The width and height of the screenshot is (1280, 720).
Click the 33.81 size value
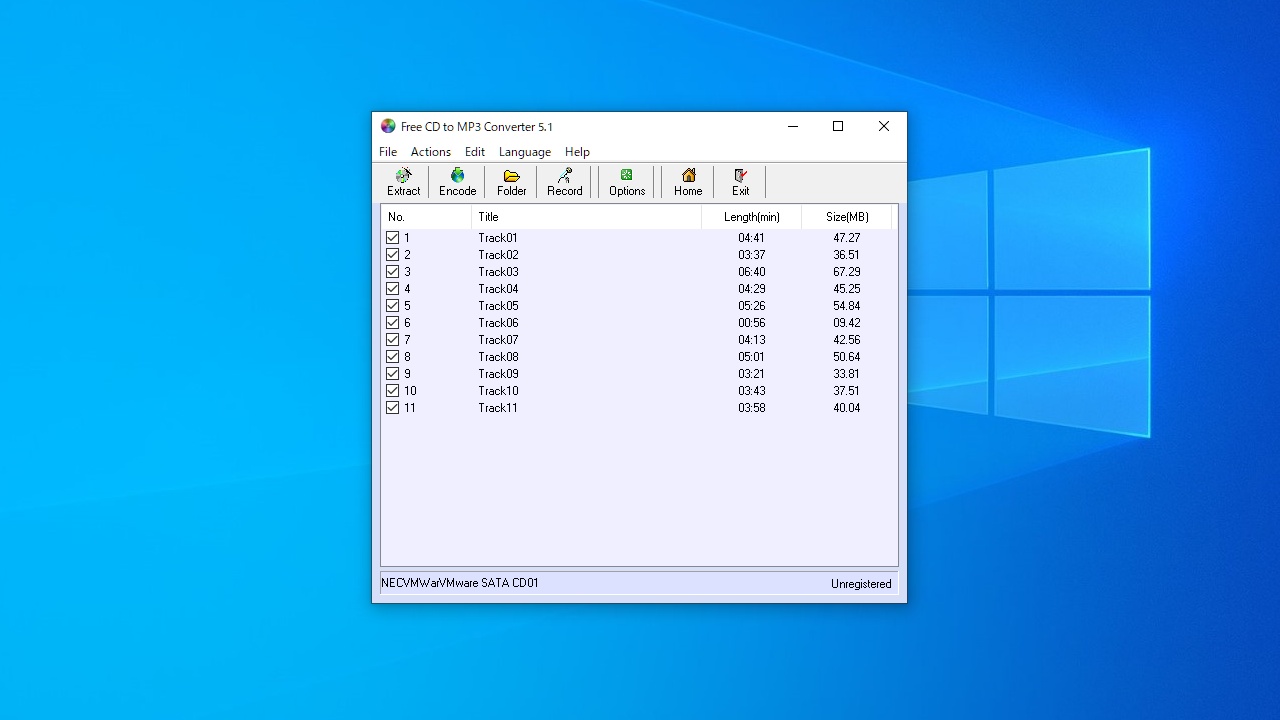coord(846,374)
